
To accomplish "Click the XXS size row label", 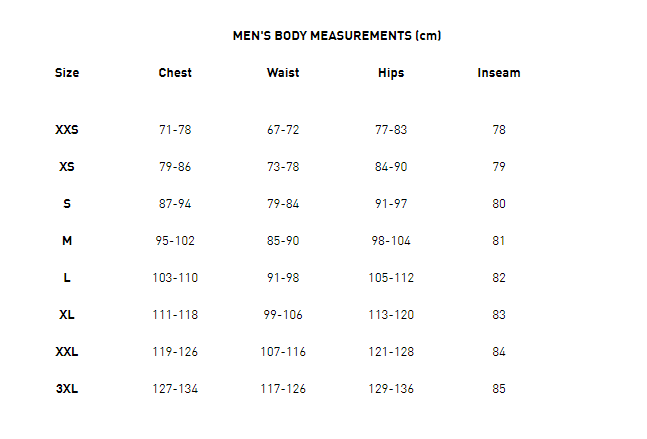I will 67,130.
